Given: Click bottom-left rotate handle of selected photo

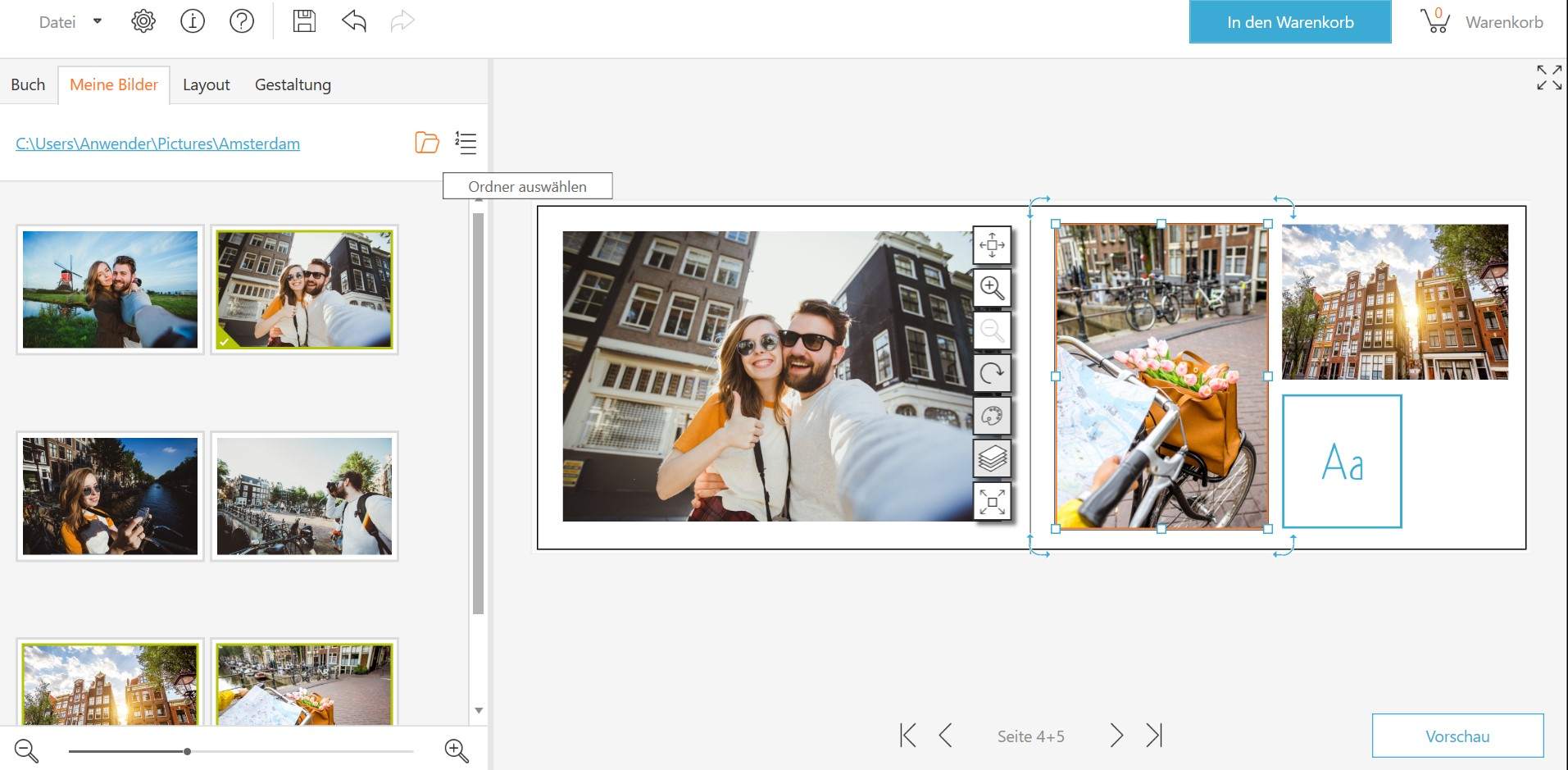Looking at the screenshot, I should [x=1039, y=546].
